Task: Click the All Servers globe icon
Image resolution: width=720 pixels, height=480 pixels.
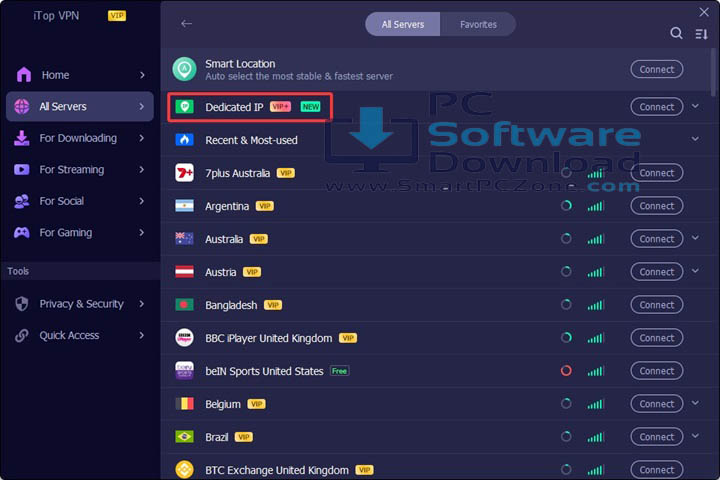Action: coord(22,106)
